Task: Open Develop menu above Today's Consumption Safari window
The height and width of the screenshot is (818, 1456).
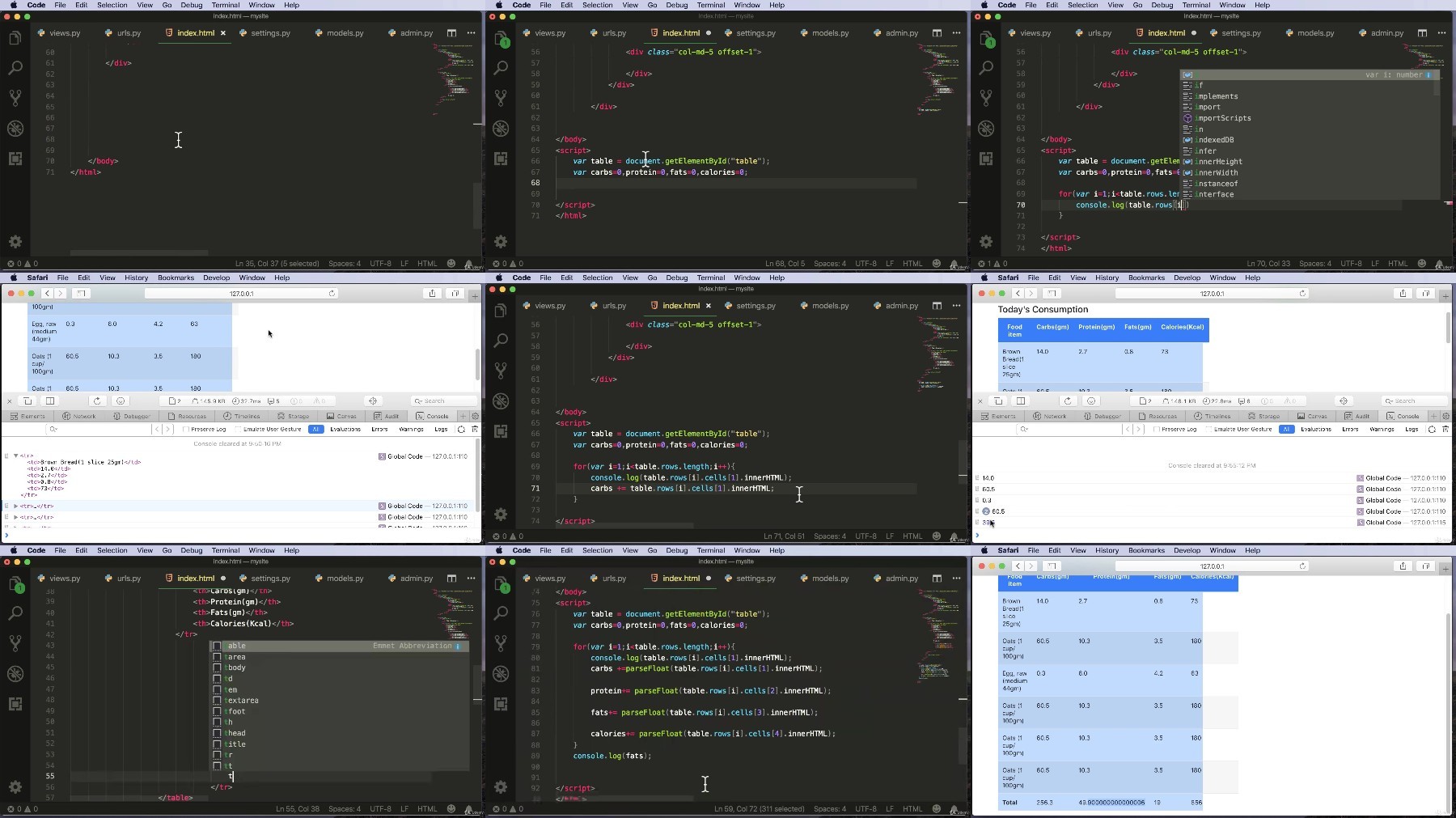Action: (1187, 278)
